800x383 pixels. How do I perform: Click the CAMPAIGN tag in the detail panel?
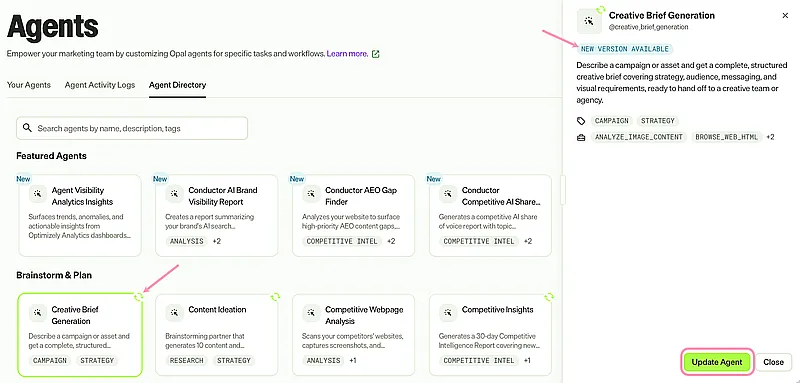[611, 121]
